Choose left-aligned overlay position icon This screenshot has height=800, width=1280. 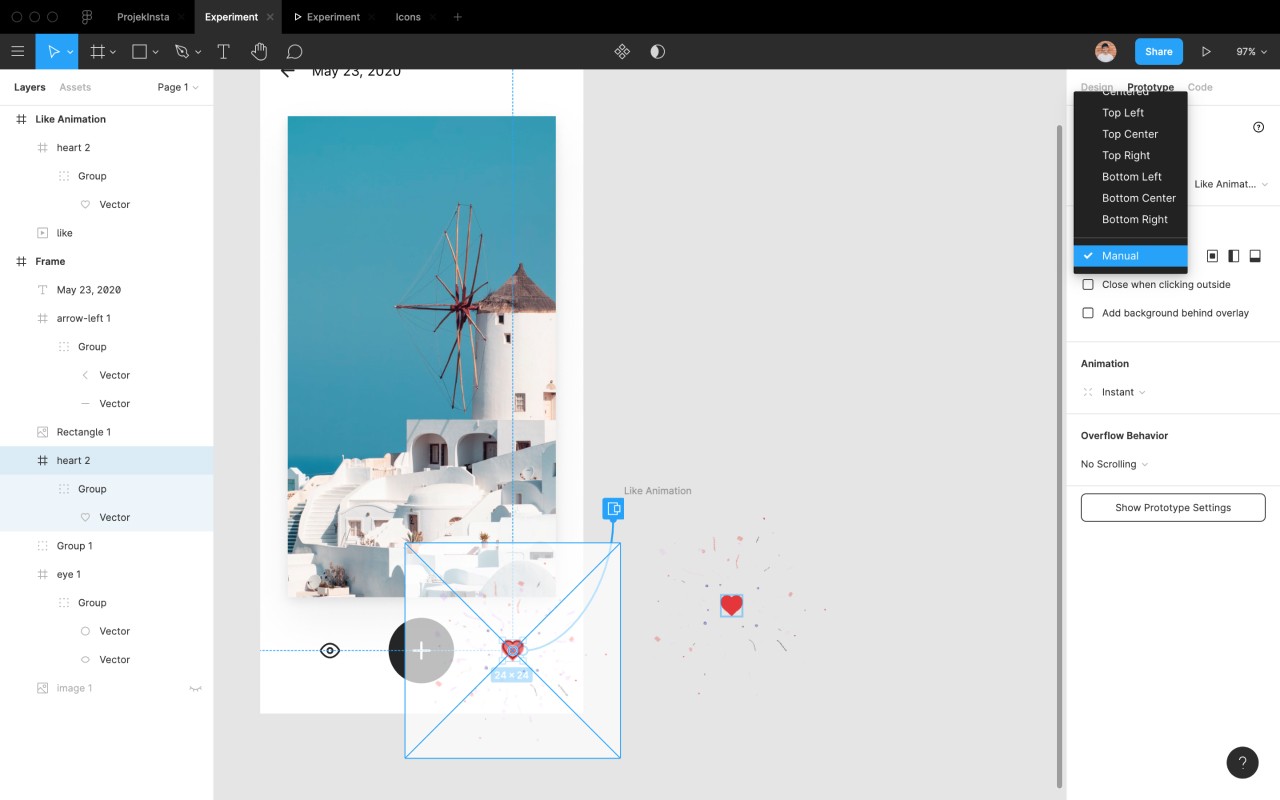1233,256
